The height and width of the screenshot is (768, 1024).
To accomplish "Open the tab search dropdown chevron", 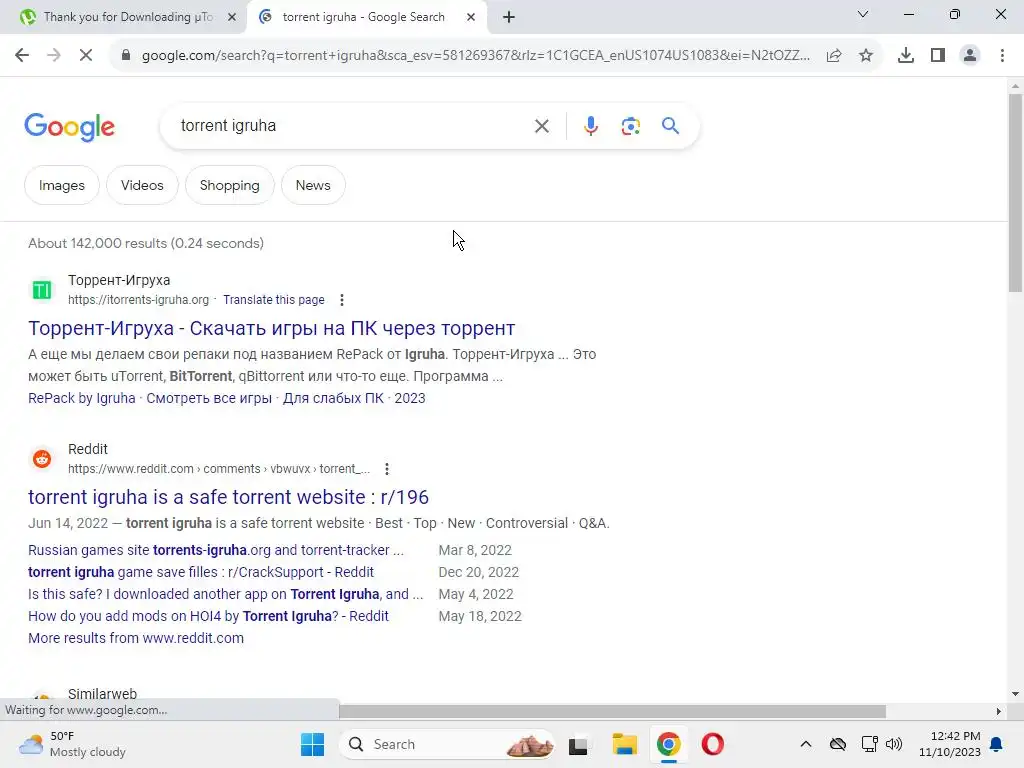I will coord(863,14).
